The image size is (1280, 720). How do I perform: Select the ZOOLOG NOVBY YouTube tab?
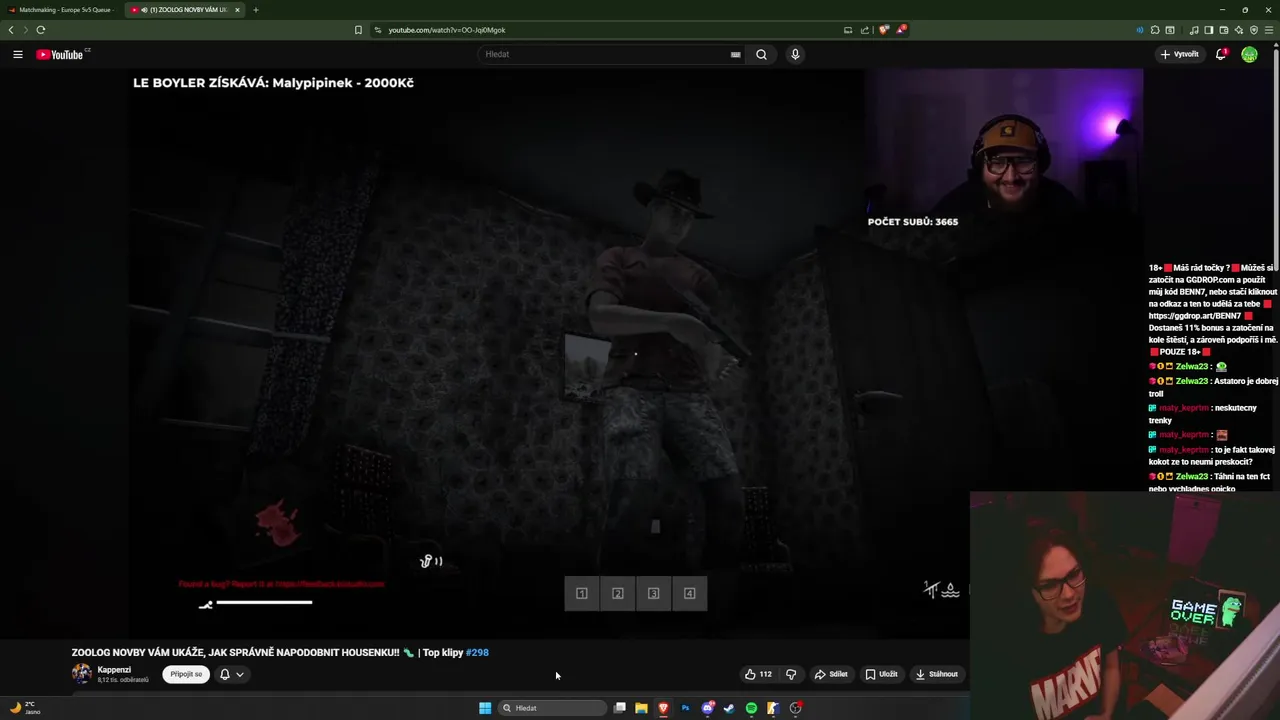[x=185, y=10]
